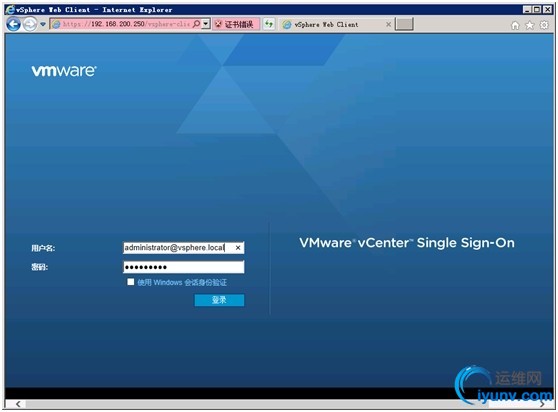The image size is (558, 412).
Task: Click the browser forward arrow button
Action: click(30, 25)
